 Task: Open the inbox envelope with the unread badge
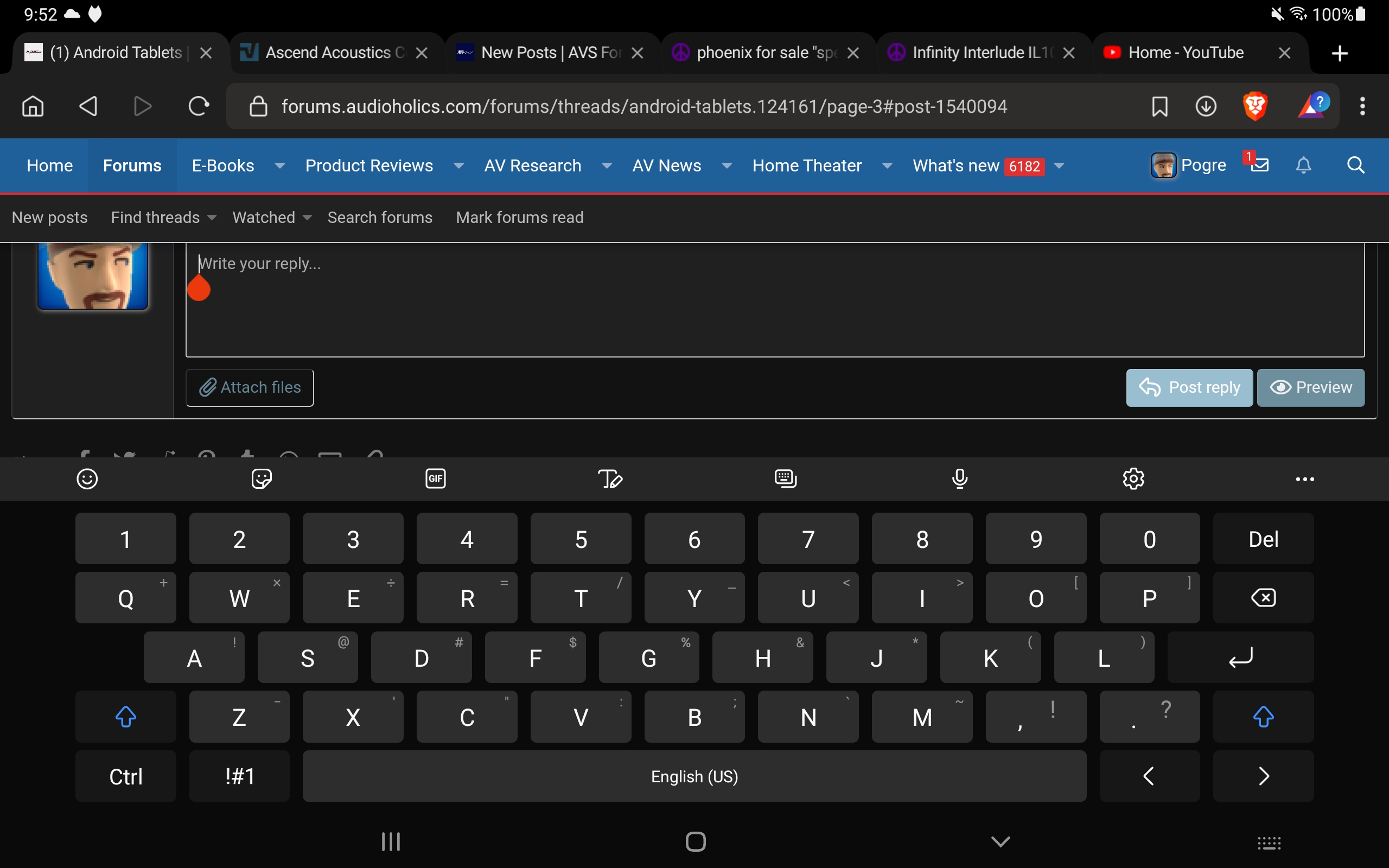click(x=1259, y=165)
